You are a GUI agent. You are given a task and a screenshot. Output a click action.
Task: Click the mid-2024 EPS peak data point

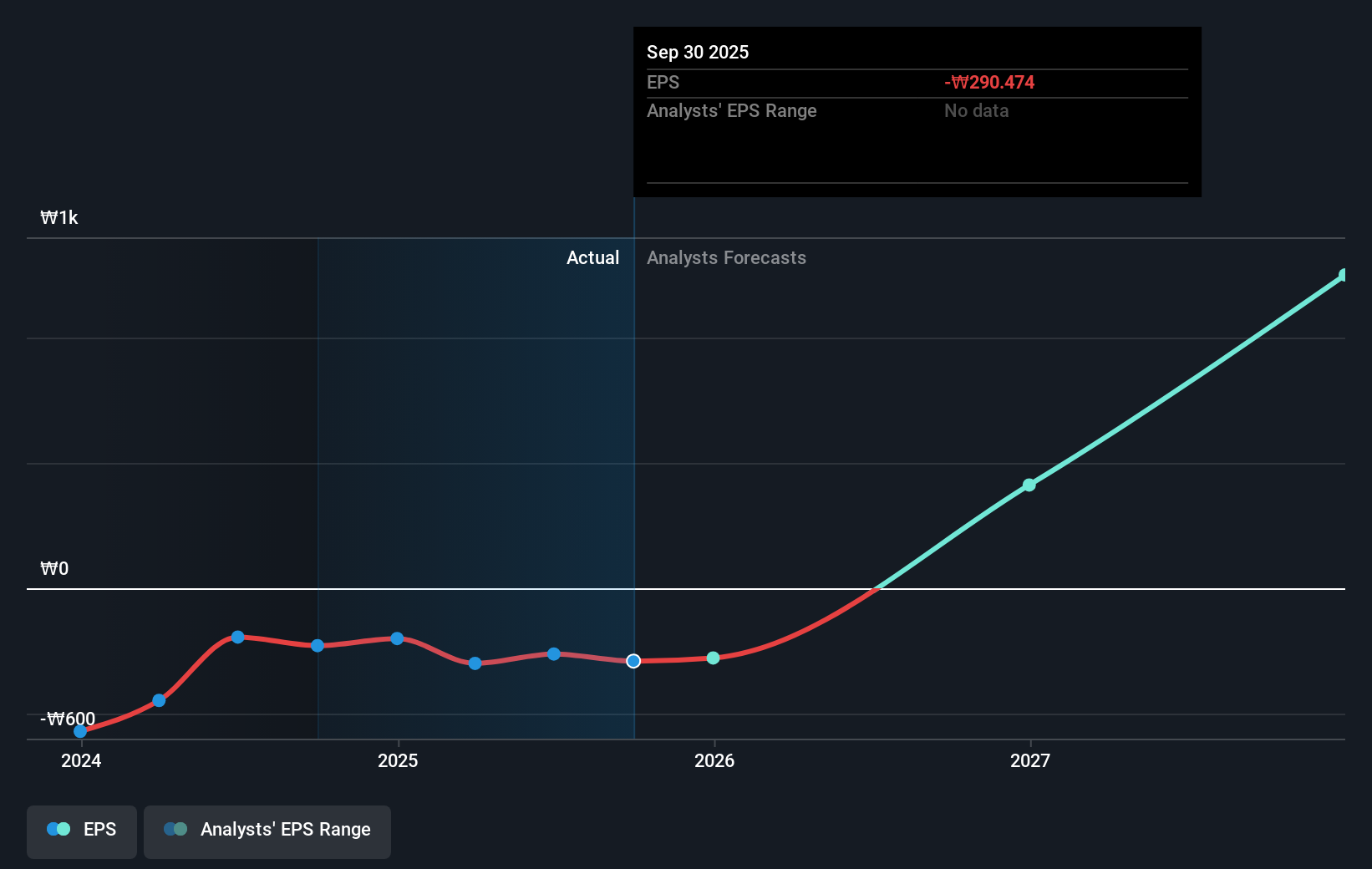click(238, 637)
